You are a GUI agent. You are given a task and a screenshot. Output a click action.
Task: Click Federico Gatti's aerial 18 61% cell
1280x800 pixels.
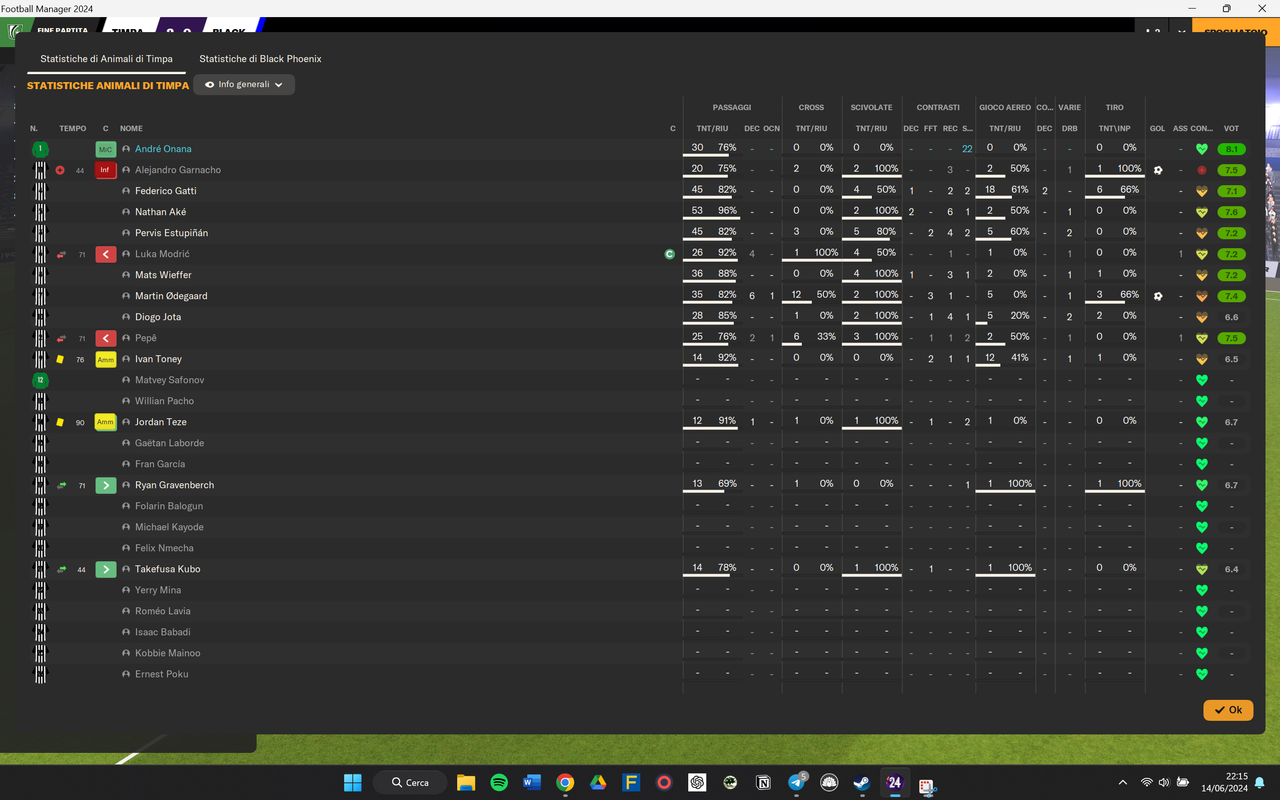pyautogui.click(x=1005, y=191)
